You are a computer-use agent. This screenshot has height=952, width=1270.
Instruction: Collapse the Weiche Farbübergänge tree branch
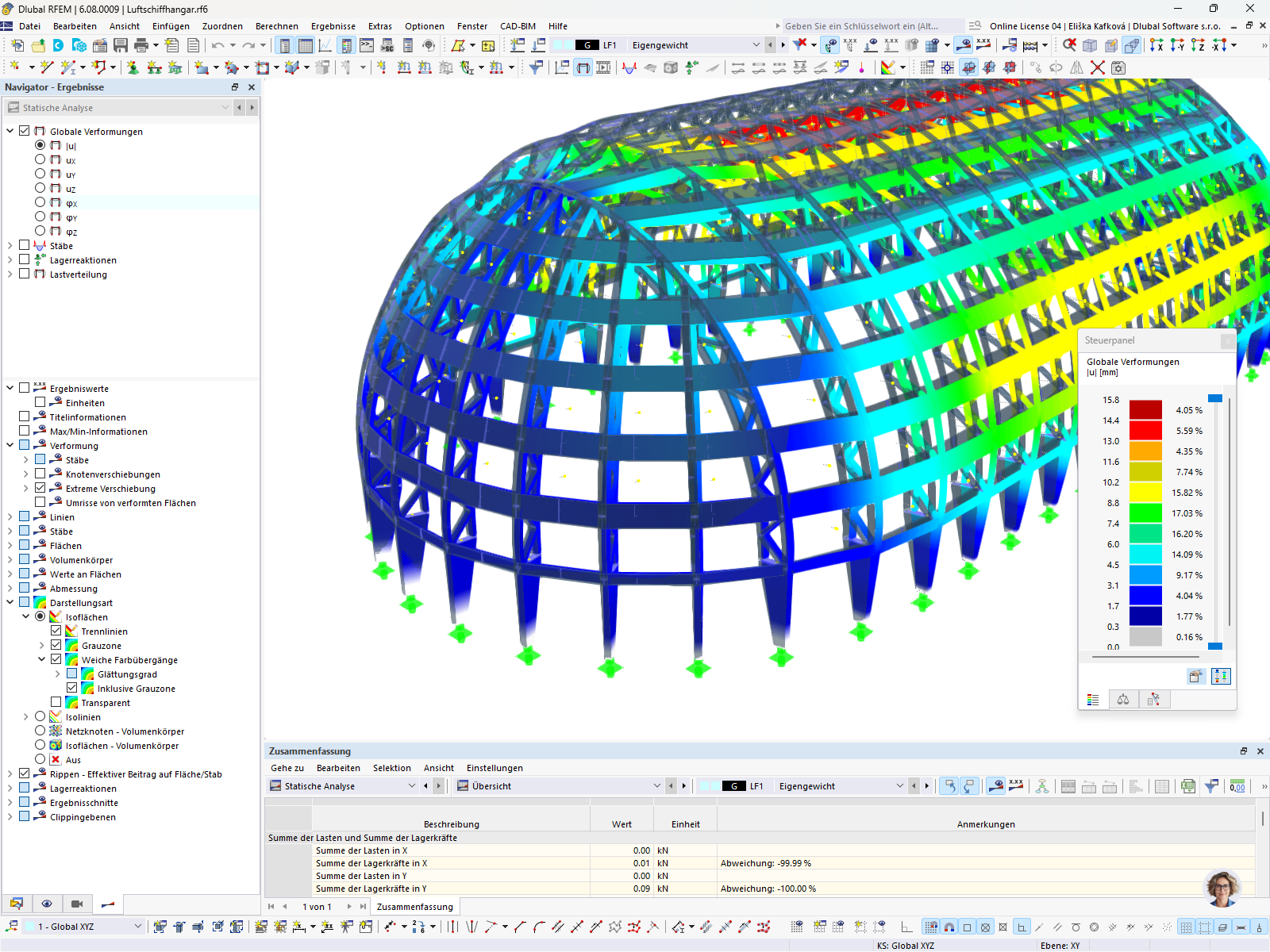click(44, 659)
